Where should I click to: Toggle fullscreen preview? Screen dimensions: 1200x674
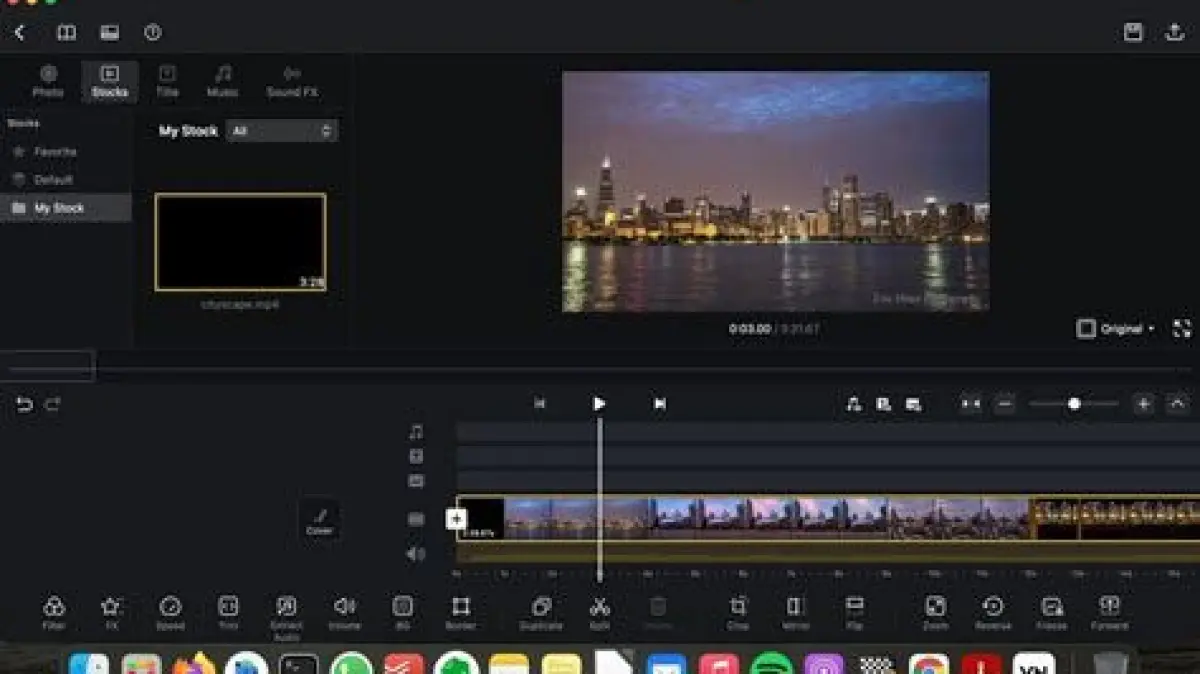(1181, 329)
